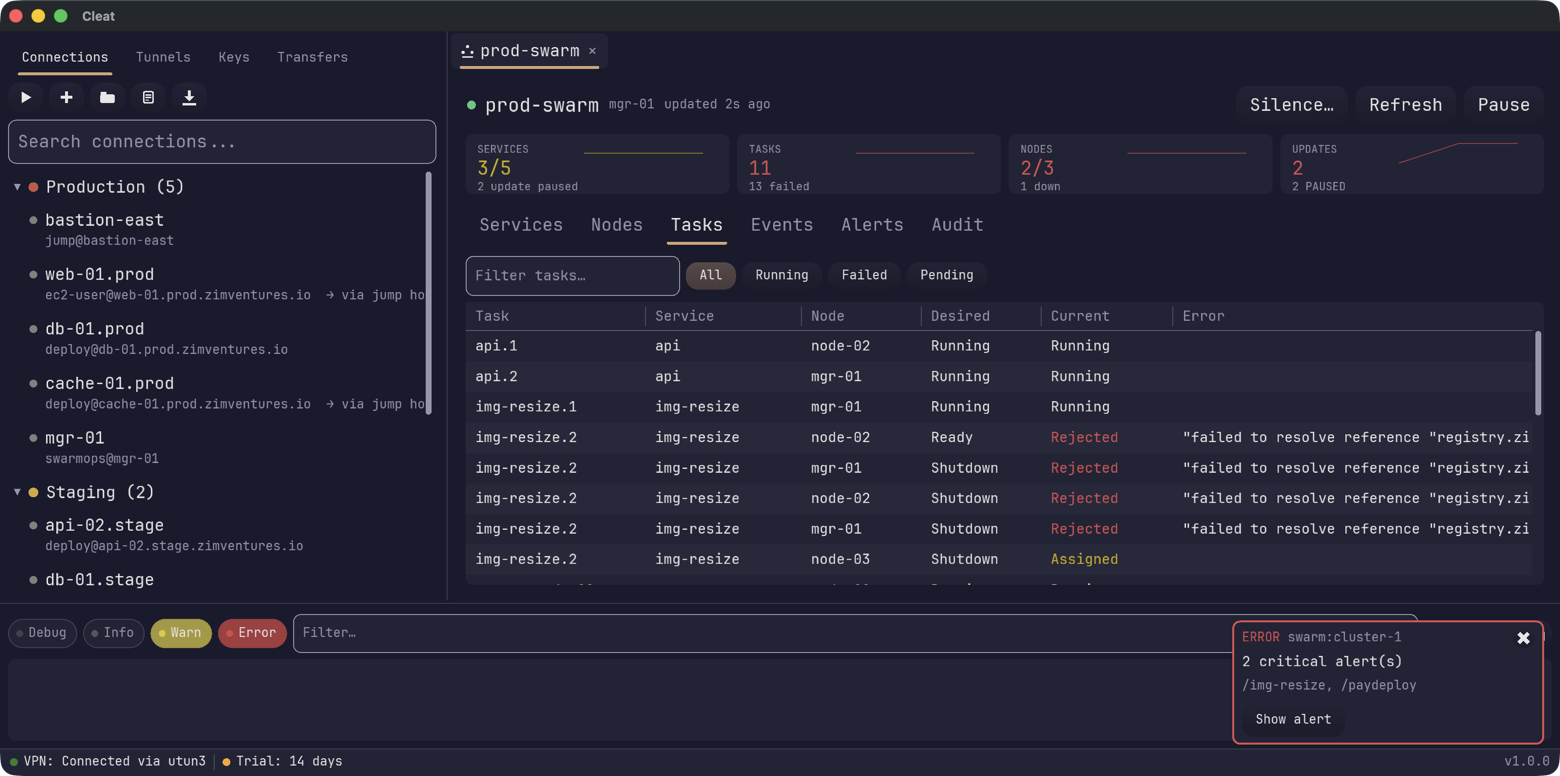1560x776 pixels.
Task: Switch to the Services tab
Action: click(521, 225)
